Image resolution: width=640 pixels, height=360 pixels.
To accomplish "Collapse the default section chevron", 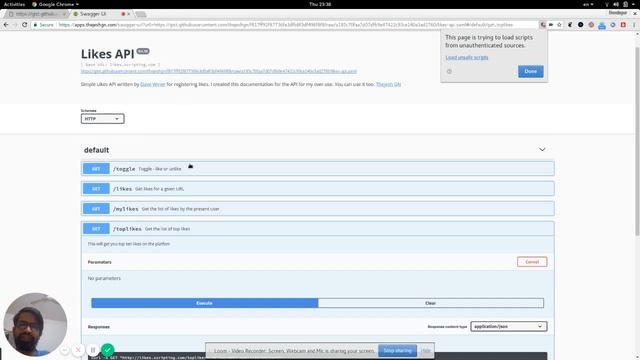I will [x=542, y=150].
